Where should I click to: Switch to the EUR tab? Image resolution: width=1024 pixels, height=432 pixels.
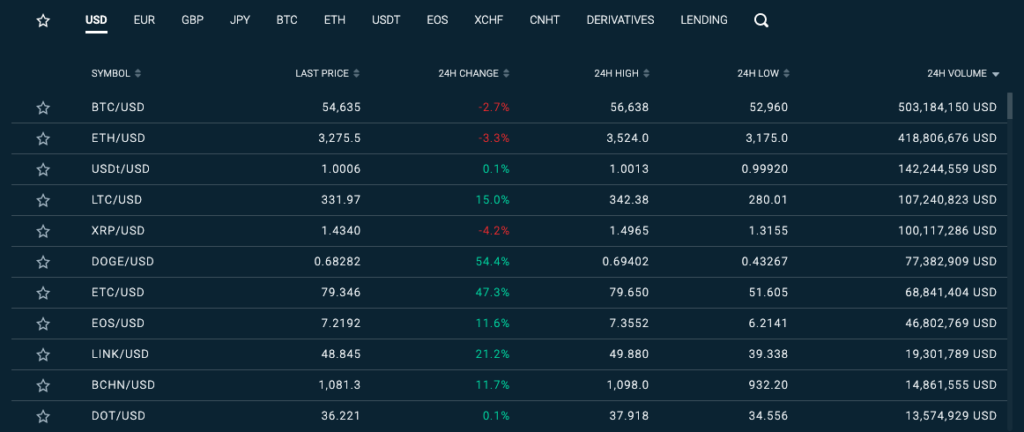click(x=144, y=20)
